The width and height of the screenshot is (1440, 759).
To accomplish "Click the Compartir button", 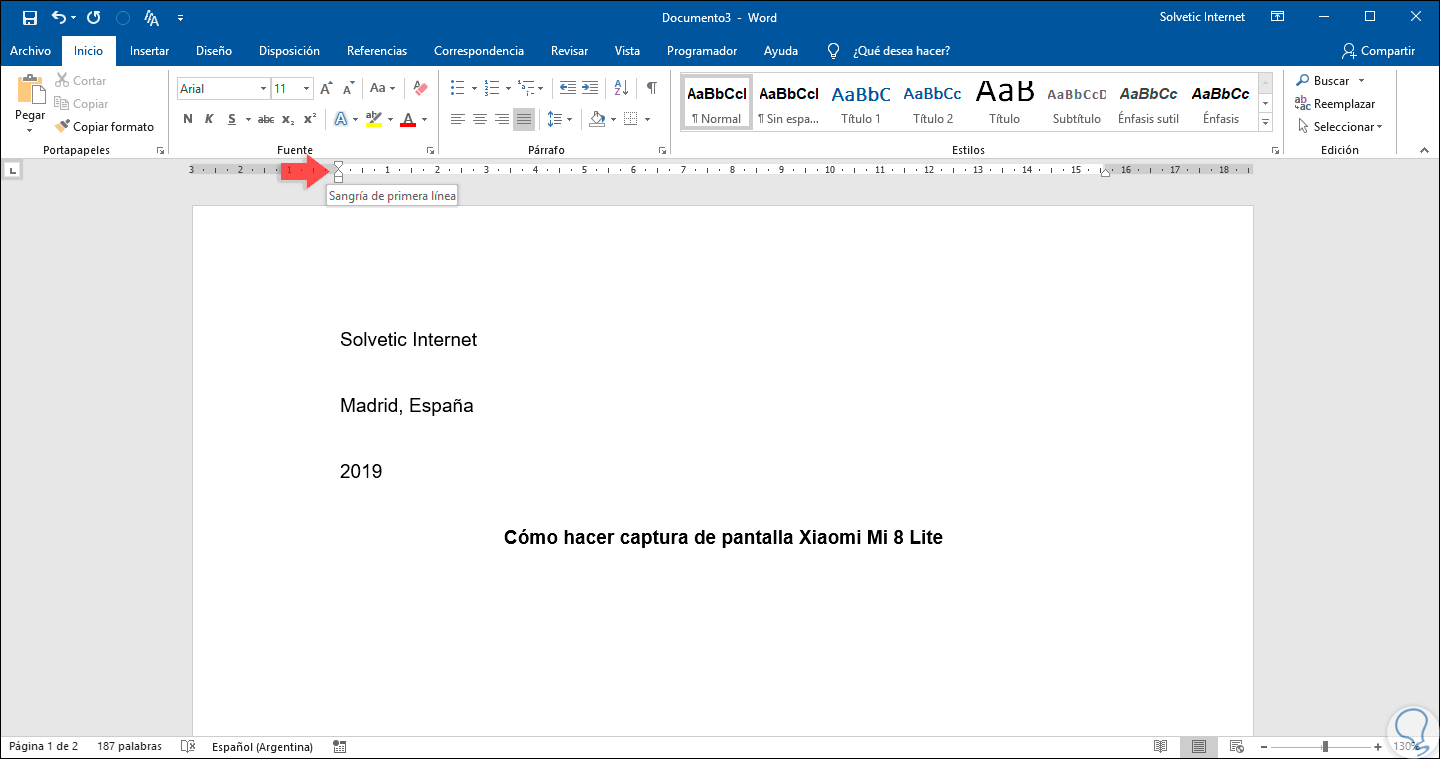I will tap(1378, 51).
